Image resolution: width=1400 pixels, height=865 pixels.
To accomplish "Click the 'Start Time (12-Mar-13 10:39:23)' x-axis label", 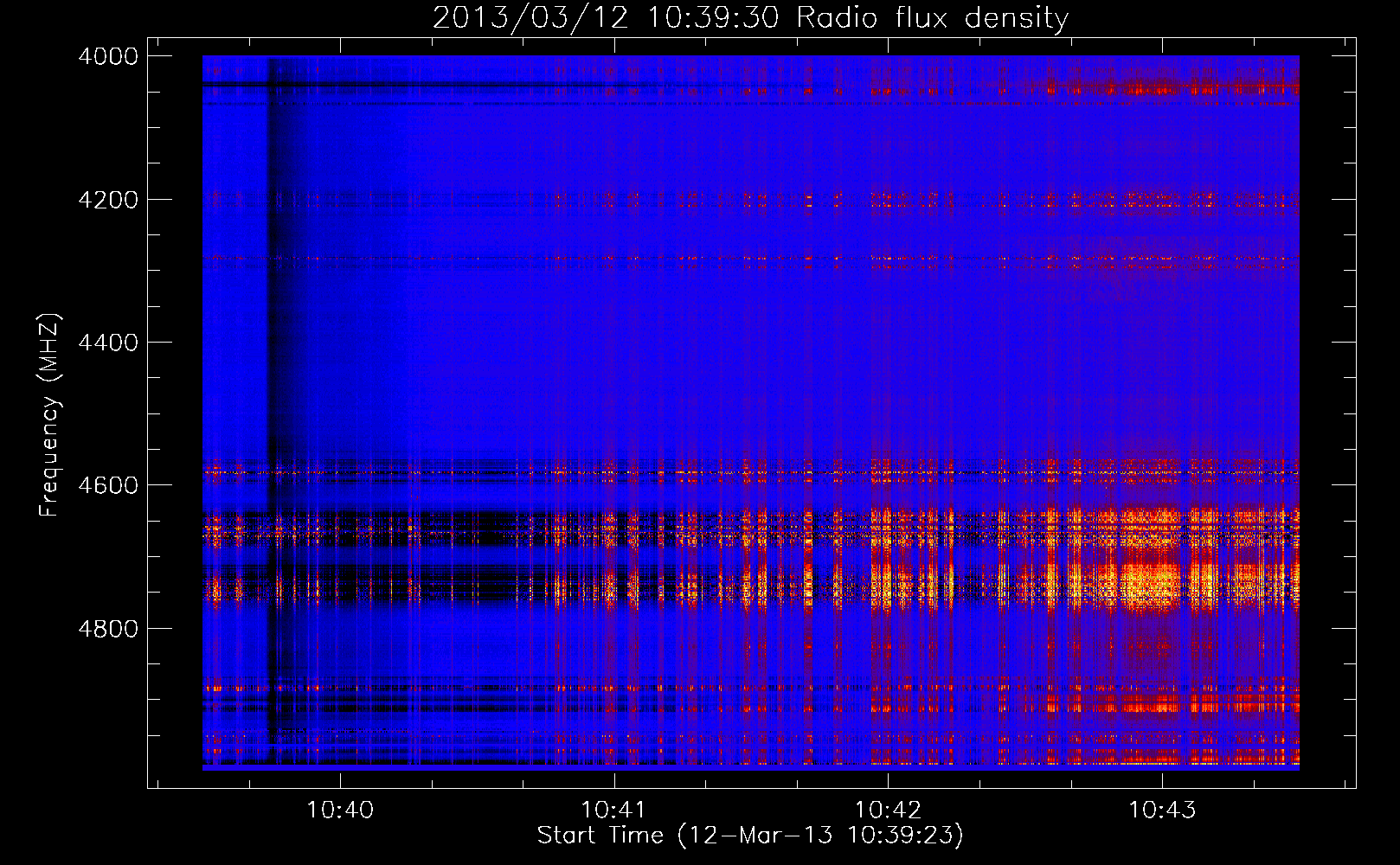I will click(750, 835).
